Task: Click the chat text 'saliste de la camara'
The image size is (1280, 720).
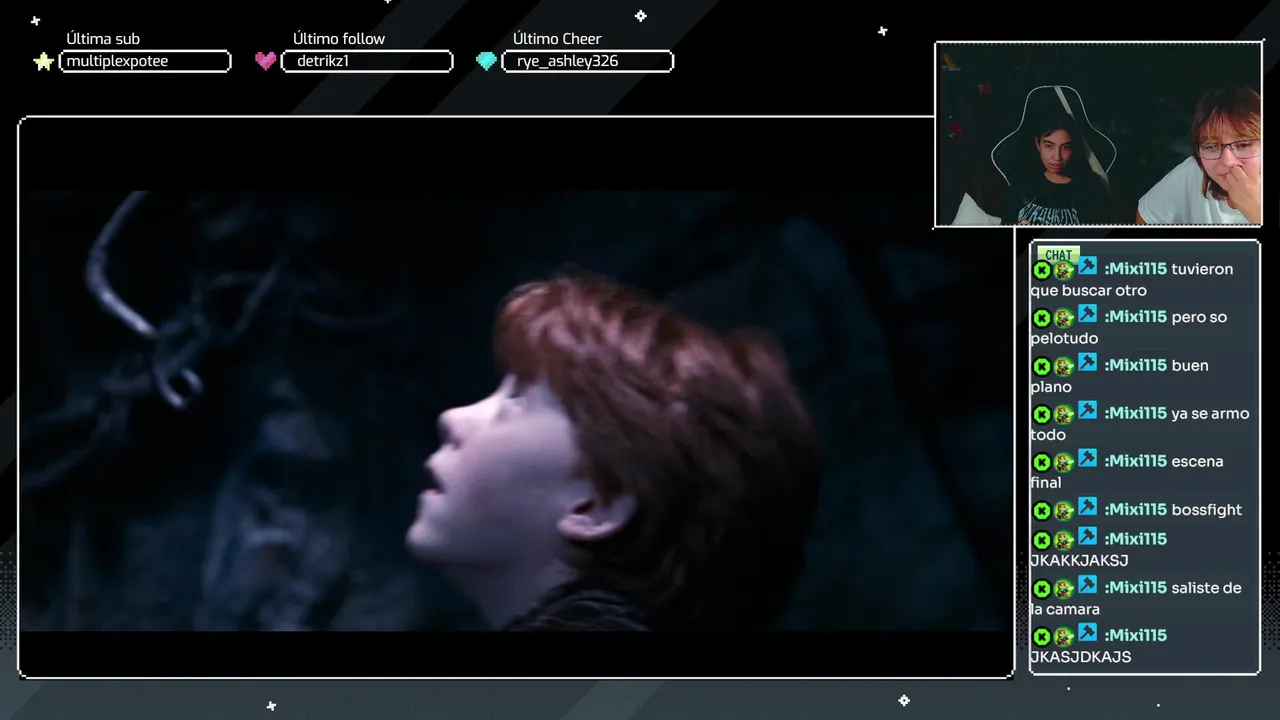Action: point(1136,598)
